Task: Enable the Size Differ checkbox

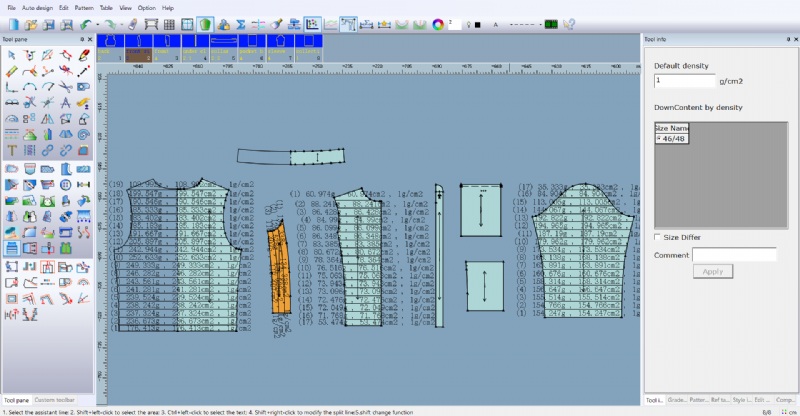Action: [x=658, y=237]
